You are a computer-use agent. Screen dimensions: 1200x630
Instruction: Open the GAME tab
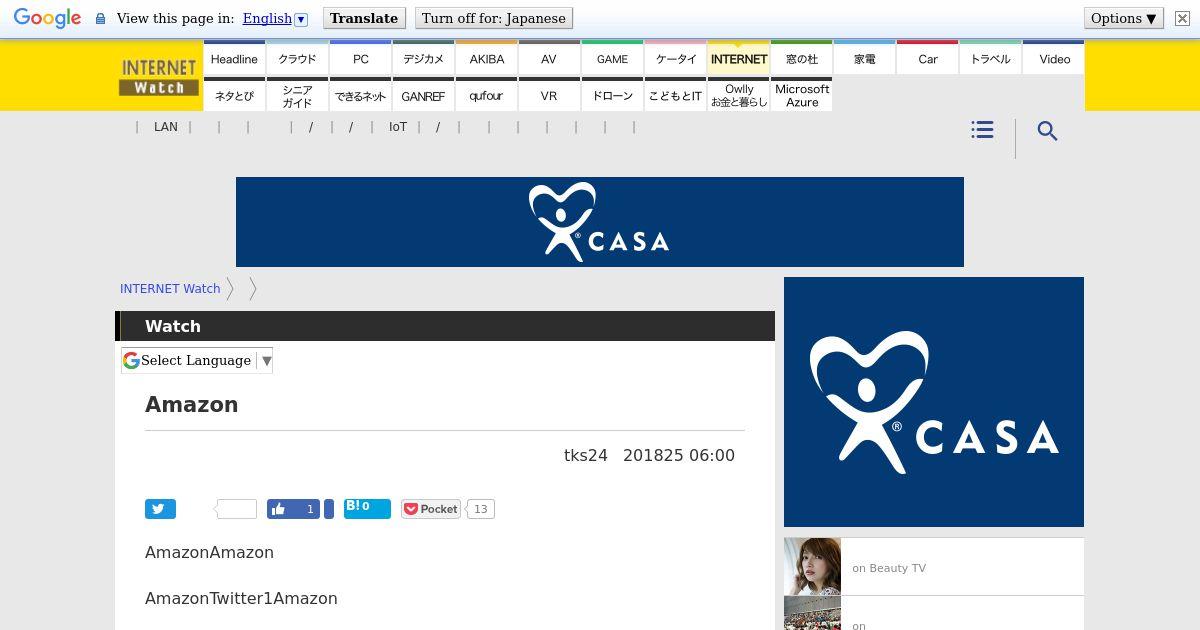(x=612, y=58)
